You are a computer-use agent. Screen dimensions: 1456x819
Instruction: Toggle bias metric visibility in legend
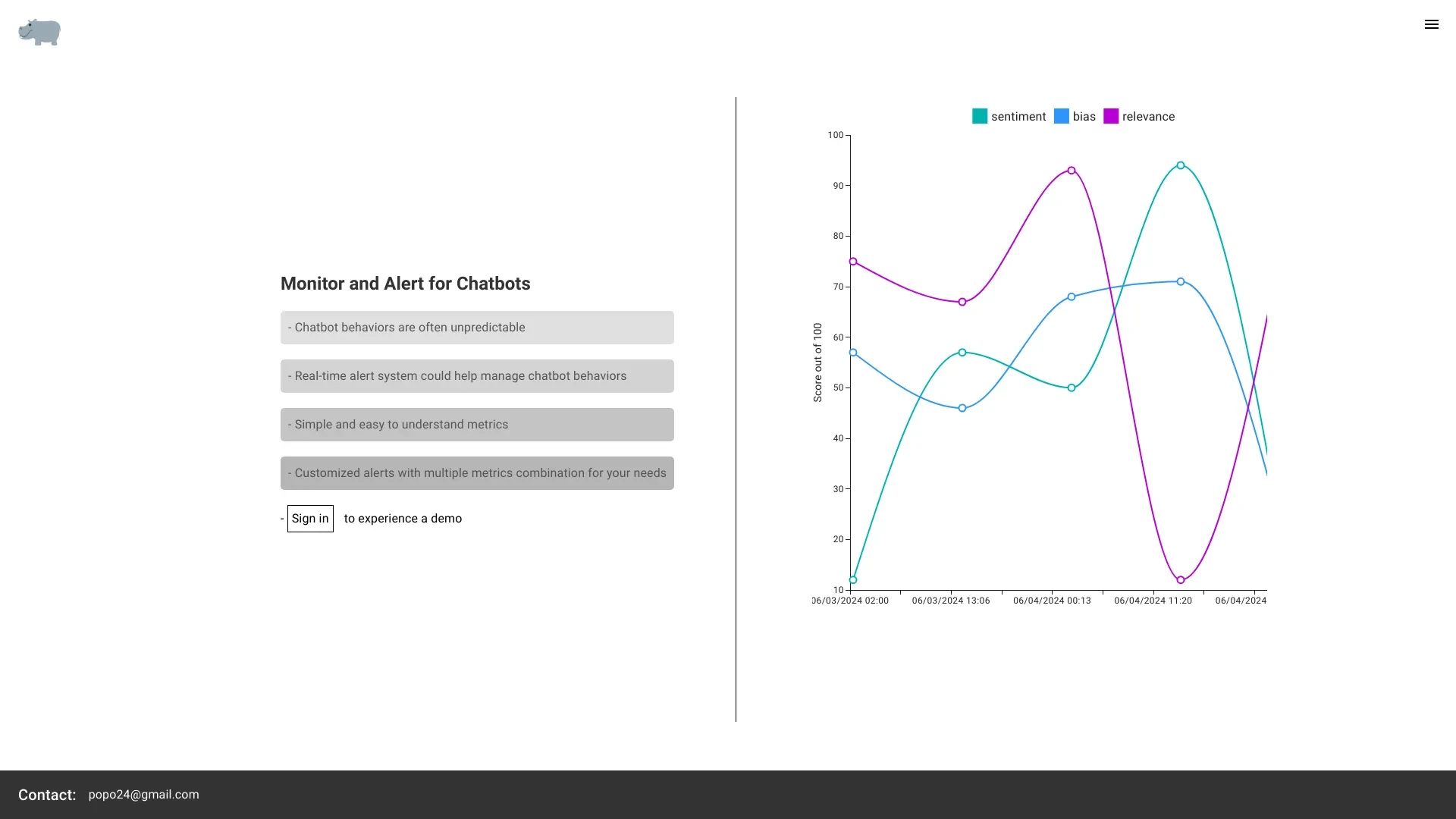1075,116
